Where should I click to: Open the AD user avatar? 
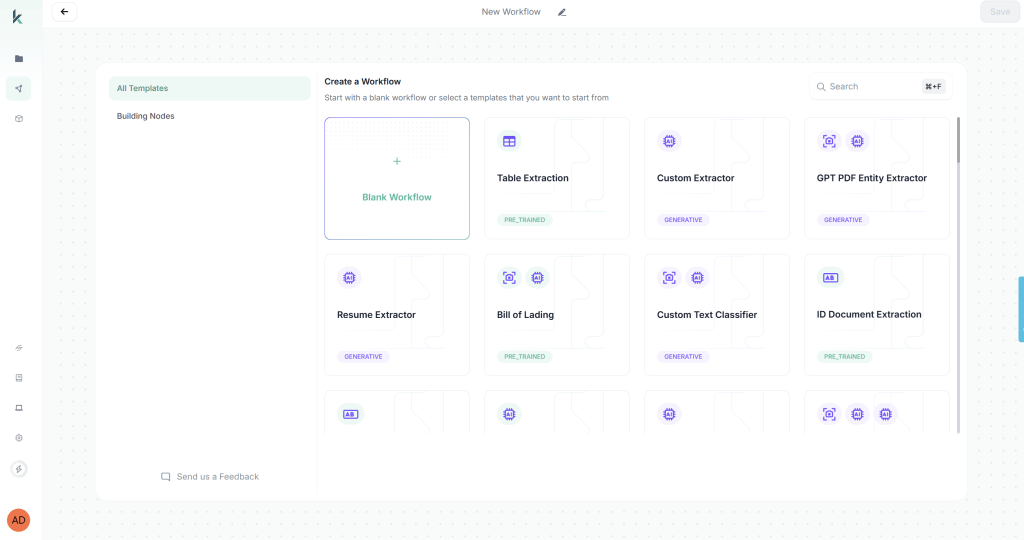pyautogui.click(x=18, y=520)
